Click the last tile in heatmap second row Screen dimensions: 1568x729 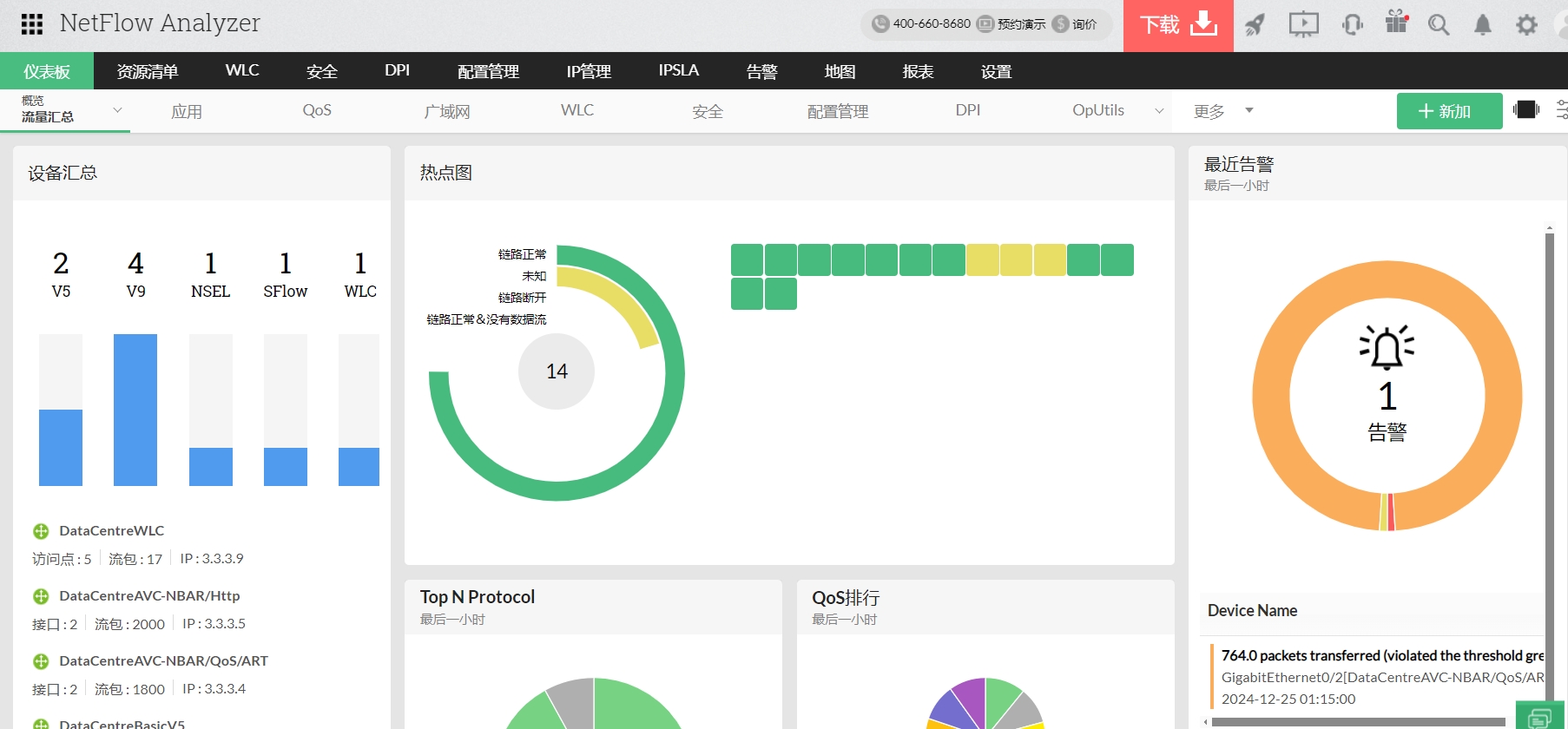pos(781,293)
